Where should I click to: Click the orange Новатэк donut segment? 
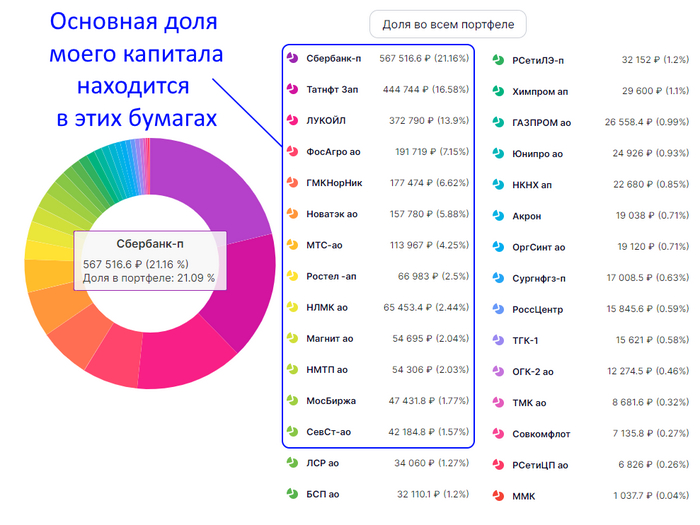click(56, 308)
